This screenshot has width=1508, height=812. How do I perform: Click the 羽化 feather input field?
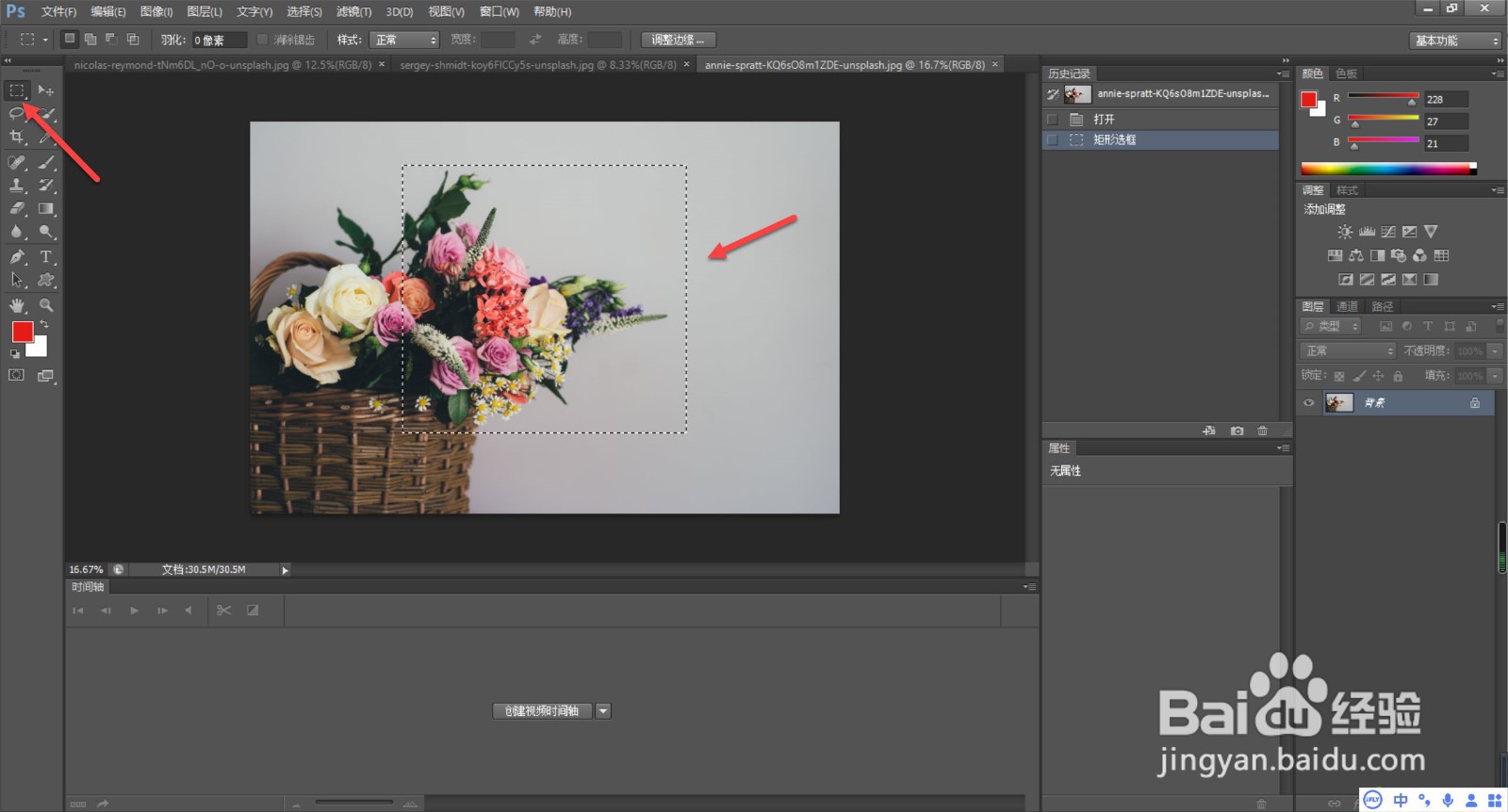tap(219, 40)
